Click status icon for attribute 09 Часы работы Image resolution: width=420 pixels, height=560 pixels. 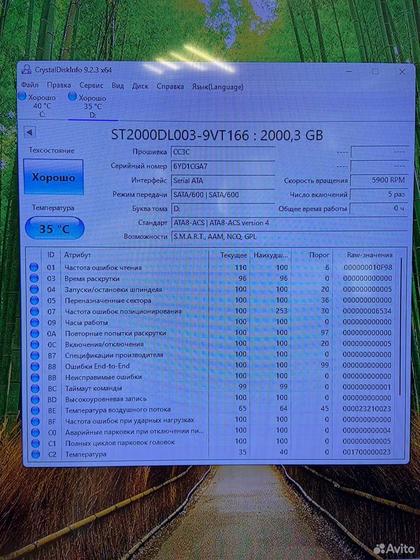coord(34,322)
